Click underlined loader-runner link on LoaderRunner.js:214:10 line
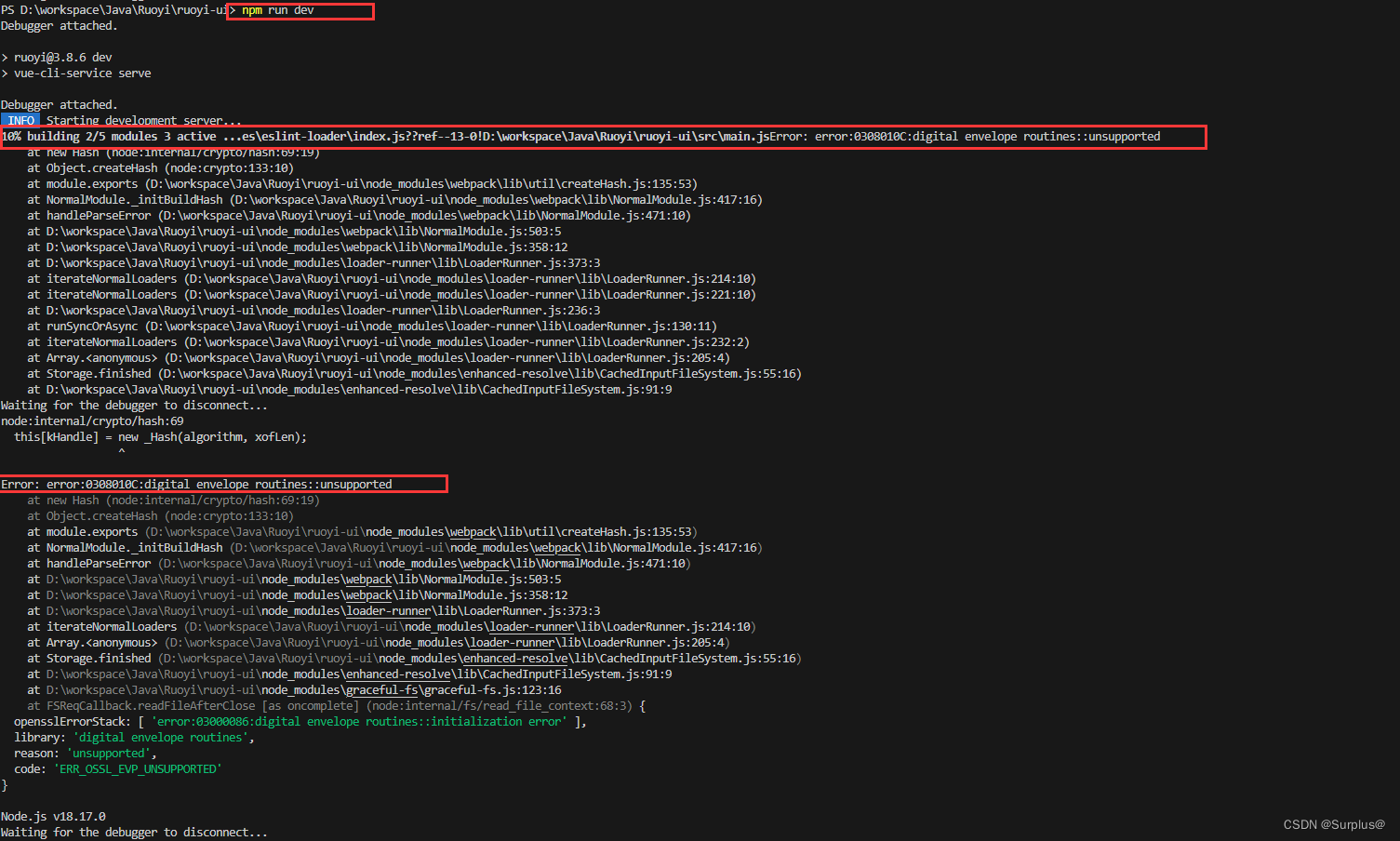This screenshot has width=1400, height=841. pos(532,627)
